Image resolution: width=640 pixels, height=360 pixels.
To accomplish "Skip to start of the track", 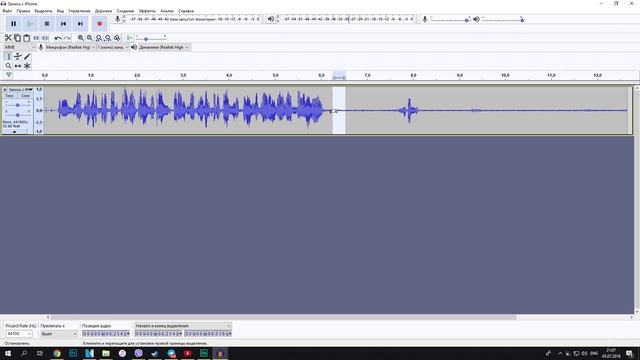I will click(x=63, y=24).
